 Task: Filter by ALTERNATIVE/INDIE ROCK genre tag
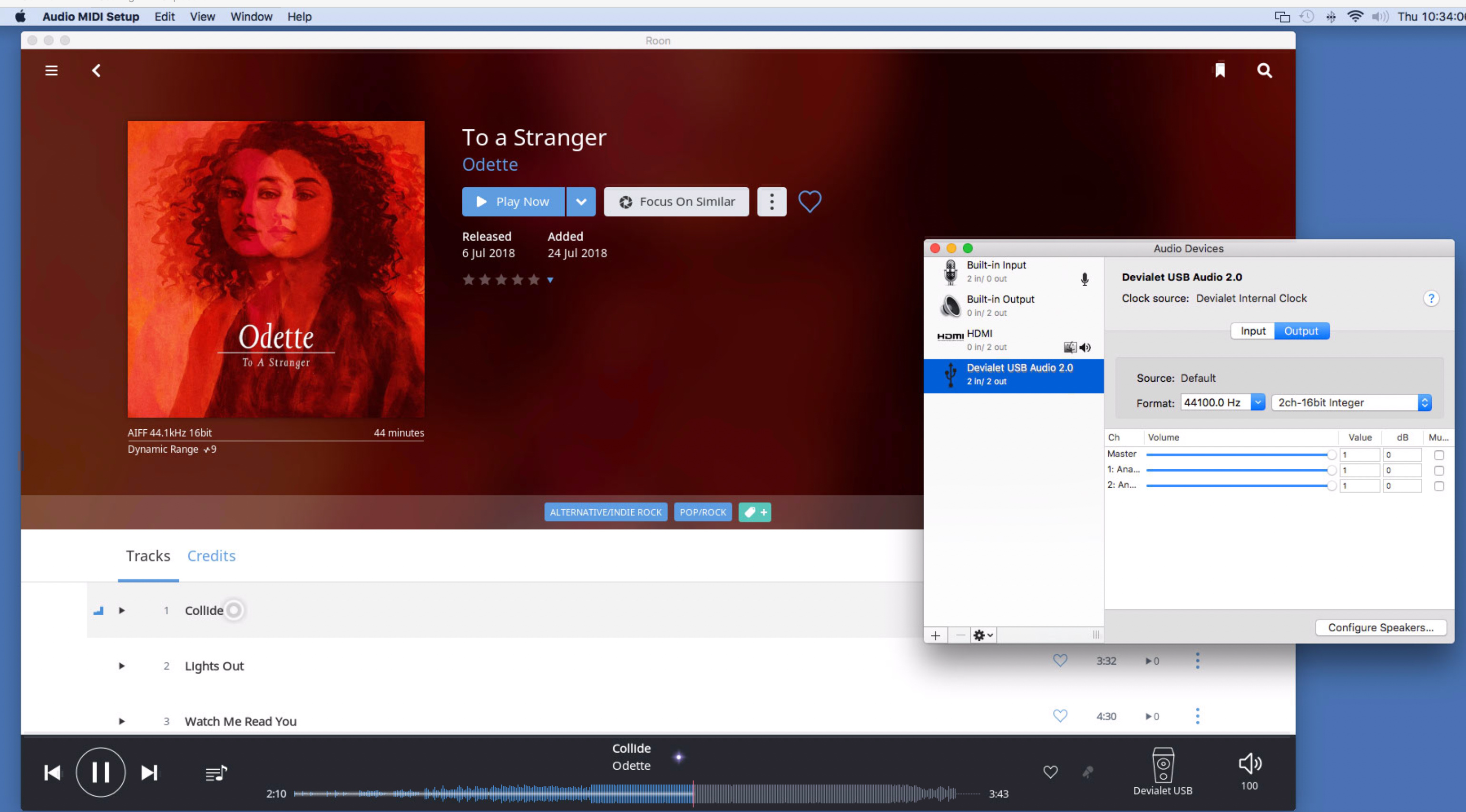[606, 512]
